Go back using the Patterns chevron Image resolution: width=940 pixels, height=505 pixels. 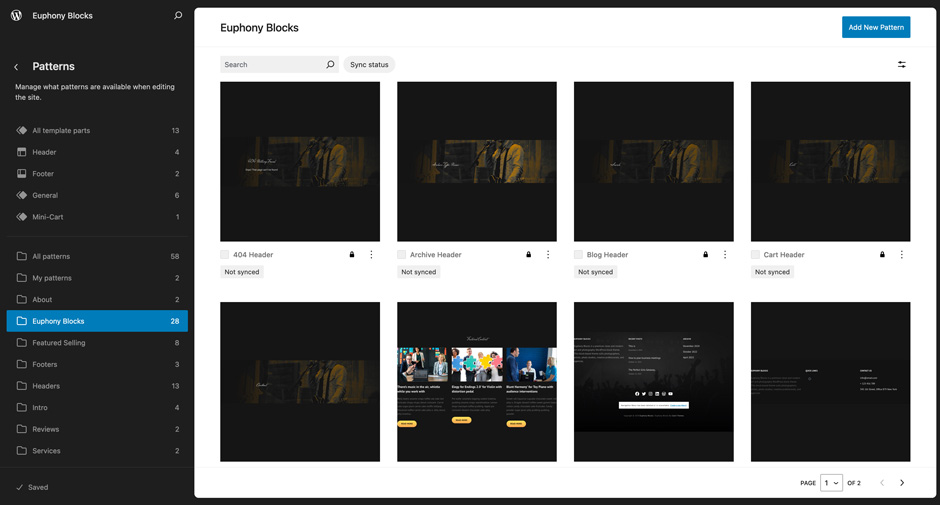coord(16,67)
